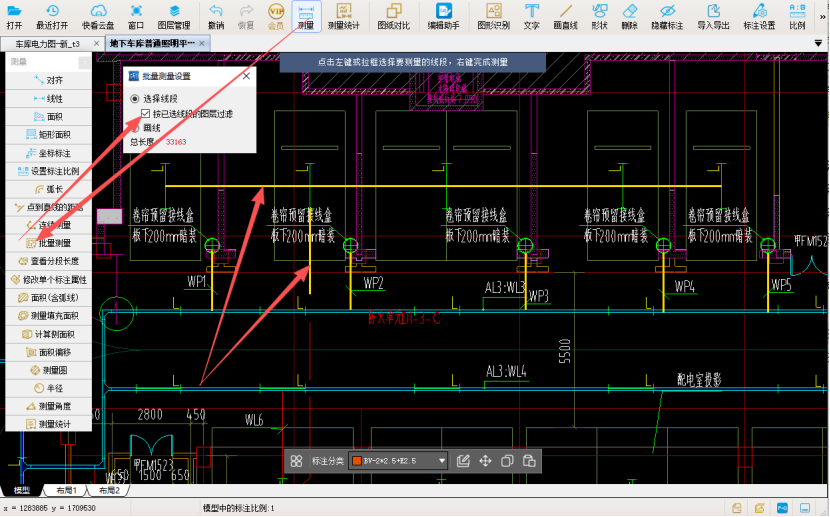Screen dimensions: 830x517
Task: Expand the 形状 shapes tool menu
Action: tap(599, 15)
